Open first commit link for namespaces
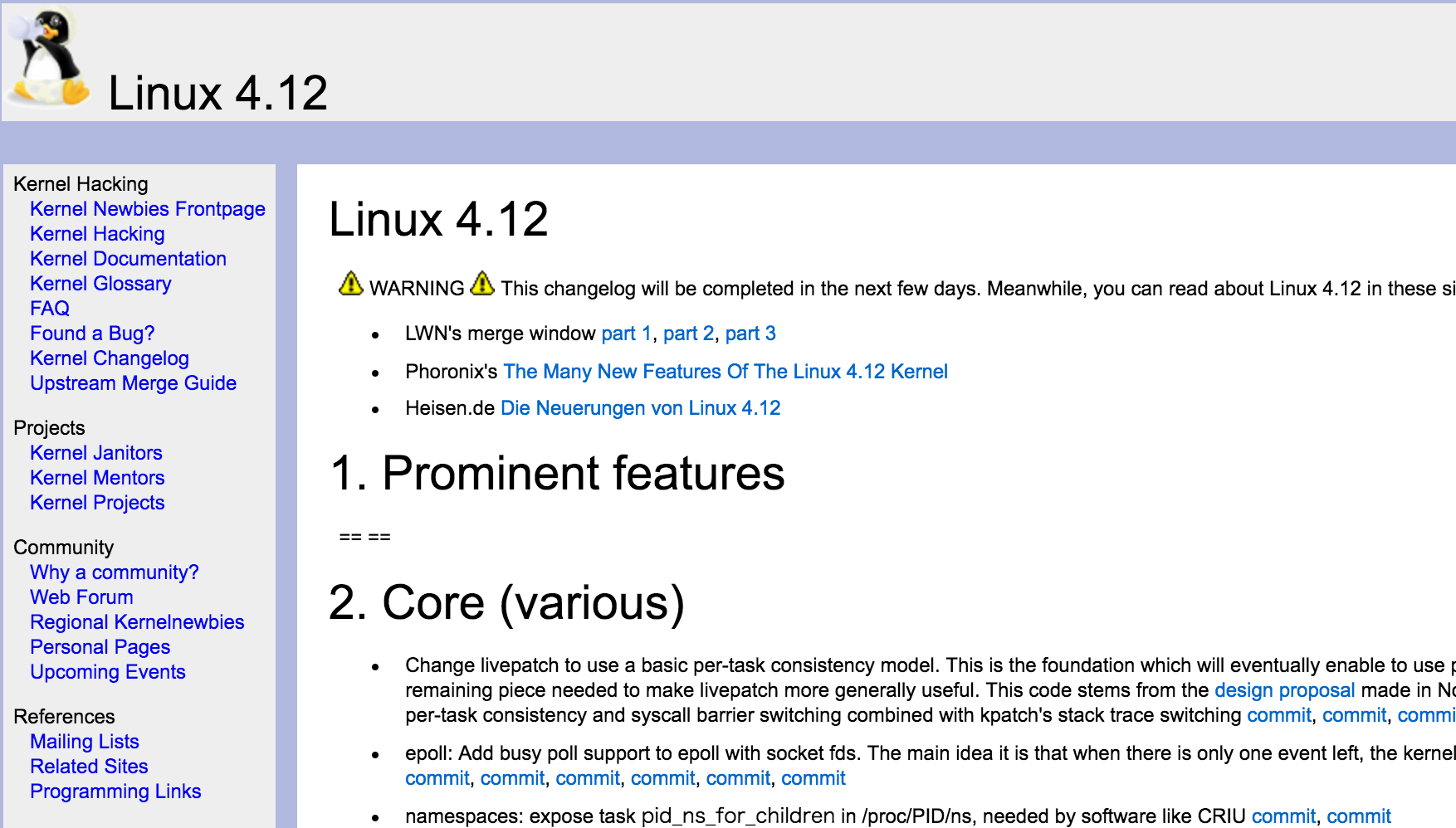1456x828 pixels. point(1283,816)
